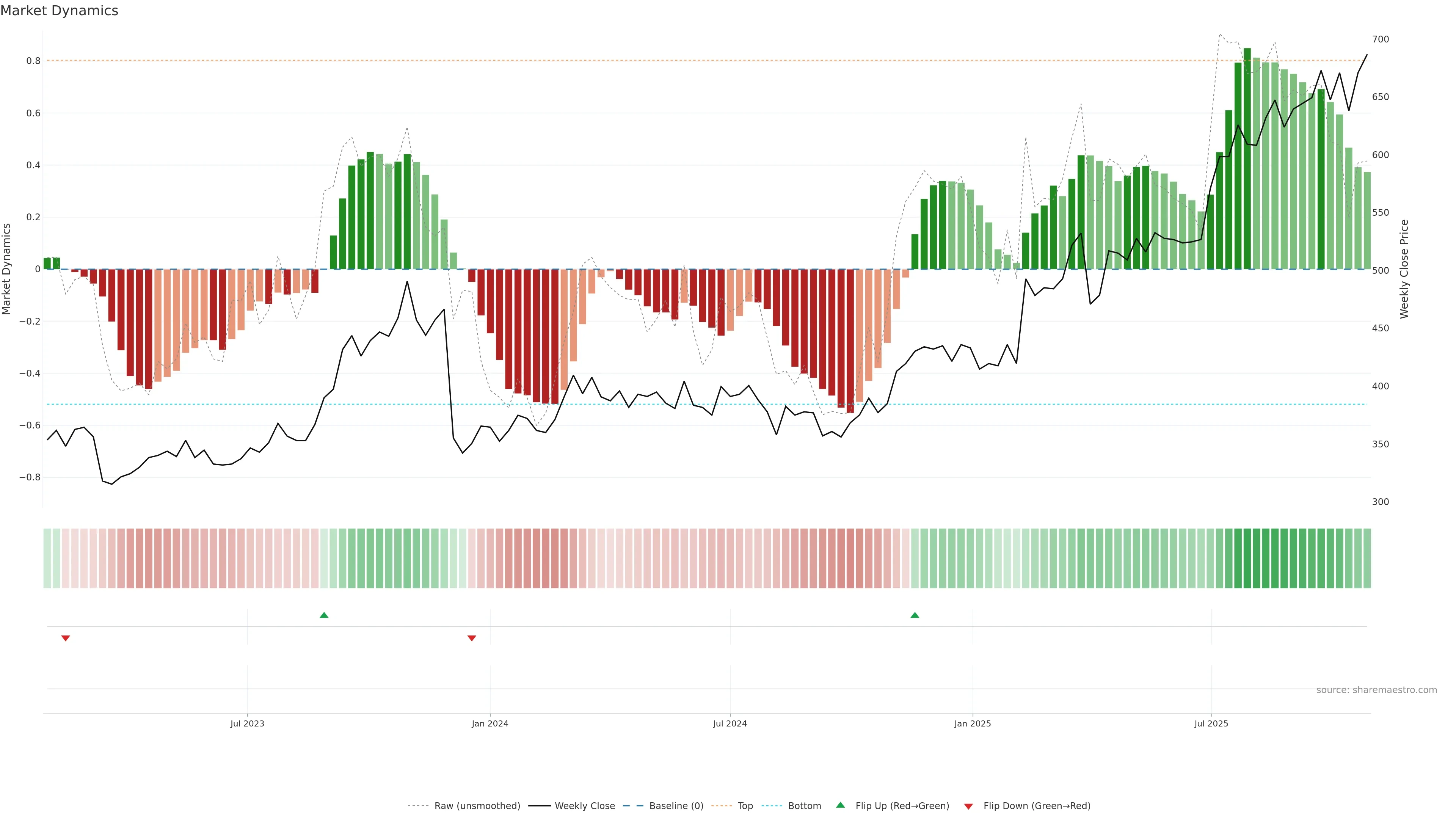Click the red Flip Down marker near Jan 2024
1456x819 pixels.
tap(472, 638)
